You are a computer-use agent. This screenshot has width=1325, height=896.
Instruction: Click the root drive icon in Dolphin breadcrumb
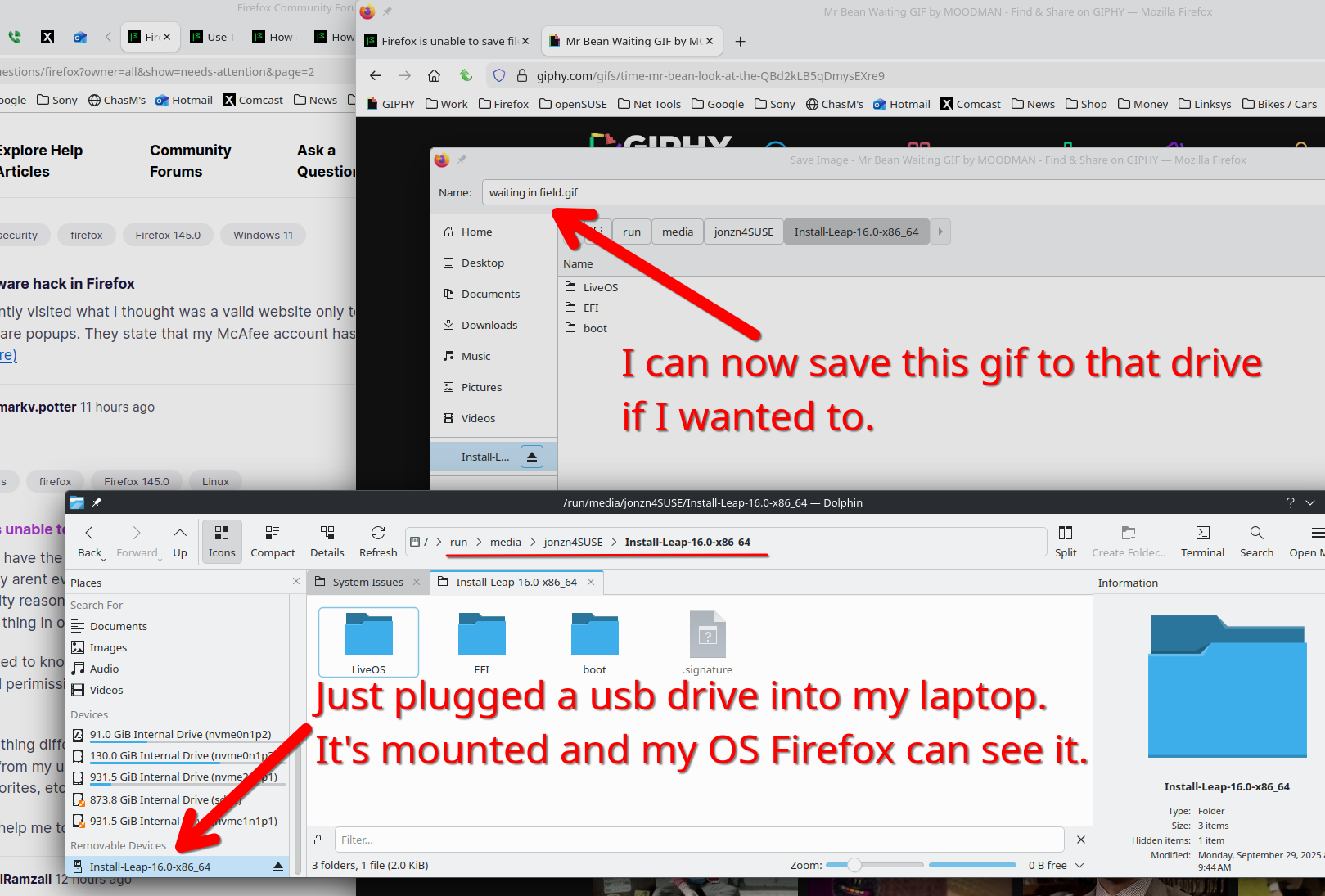point(416,542)
